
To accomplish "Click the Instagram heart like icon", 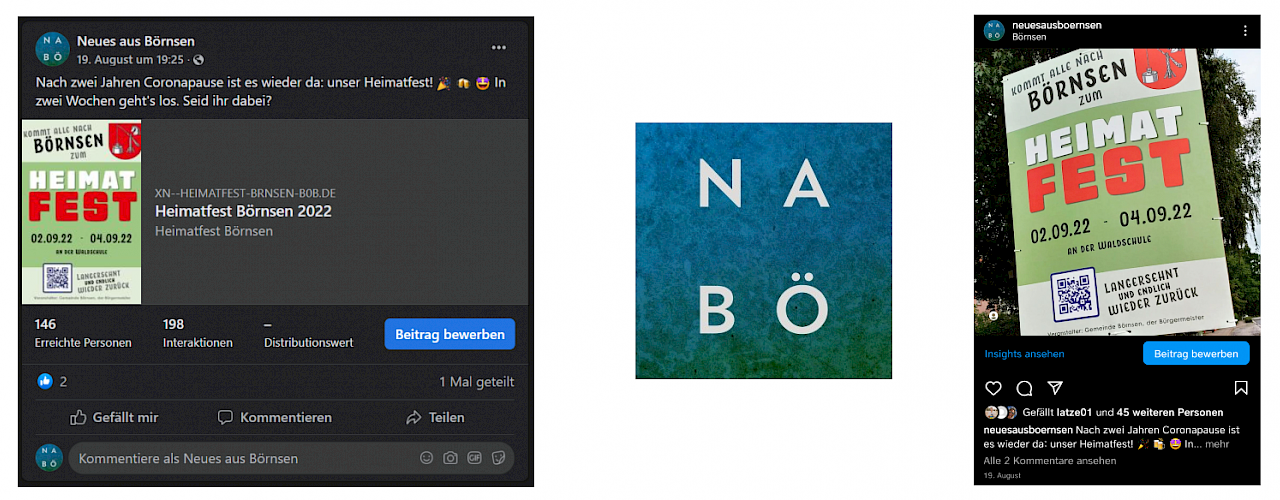I will tap(993, 388).
